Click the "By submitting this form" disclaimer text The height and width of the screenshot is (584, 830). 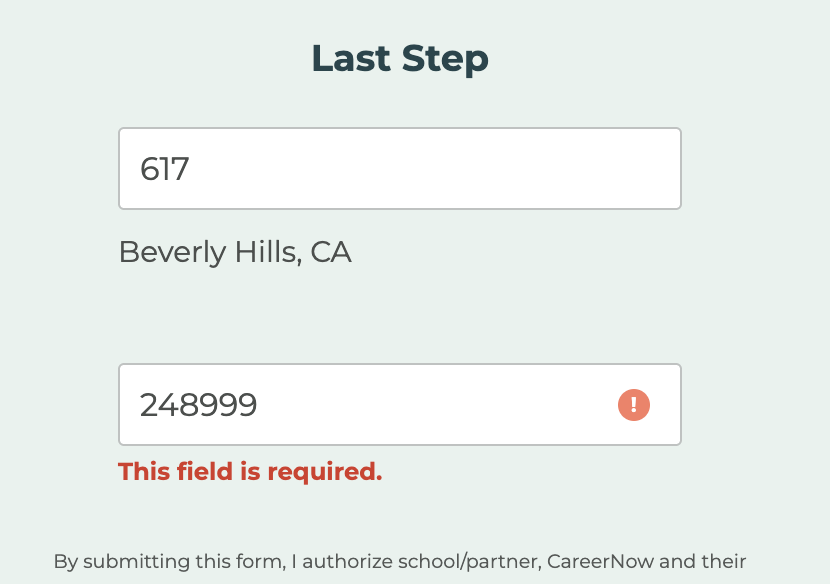pos(400,562)
